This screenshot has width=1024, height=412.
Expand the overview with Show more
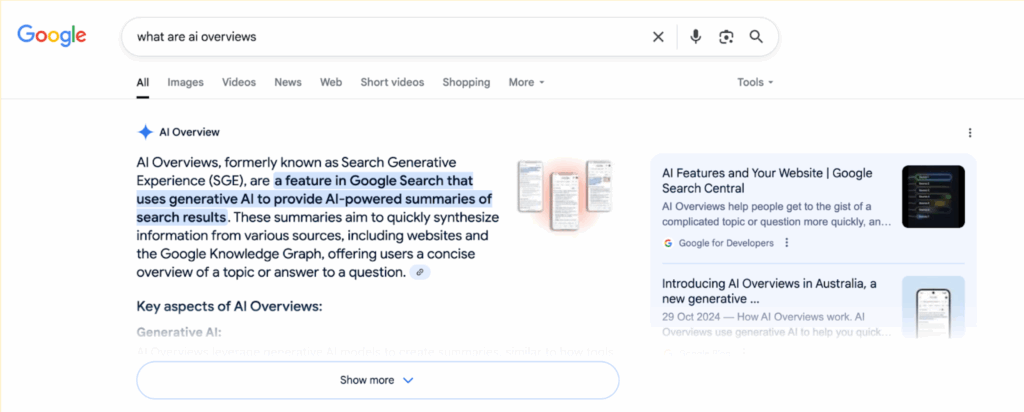pyautogui.click(x=377, y=380)
